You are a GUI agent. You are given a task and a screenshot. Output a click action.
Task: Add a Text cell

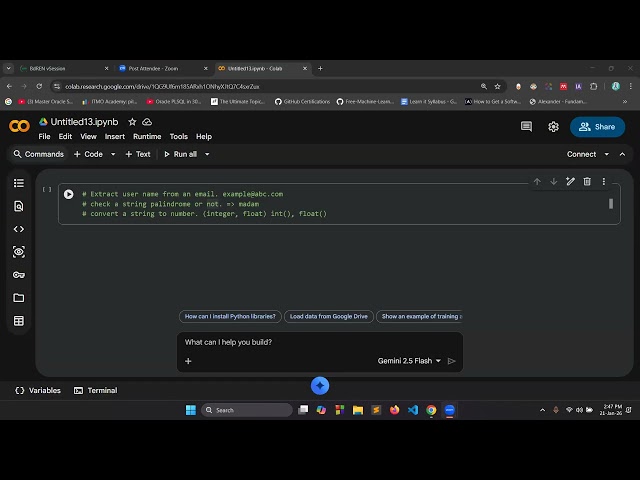[138, 154]
